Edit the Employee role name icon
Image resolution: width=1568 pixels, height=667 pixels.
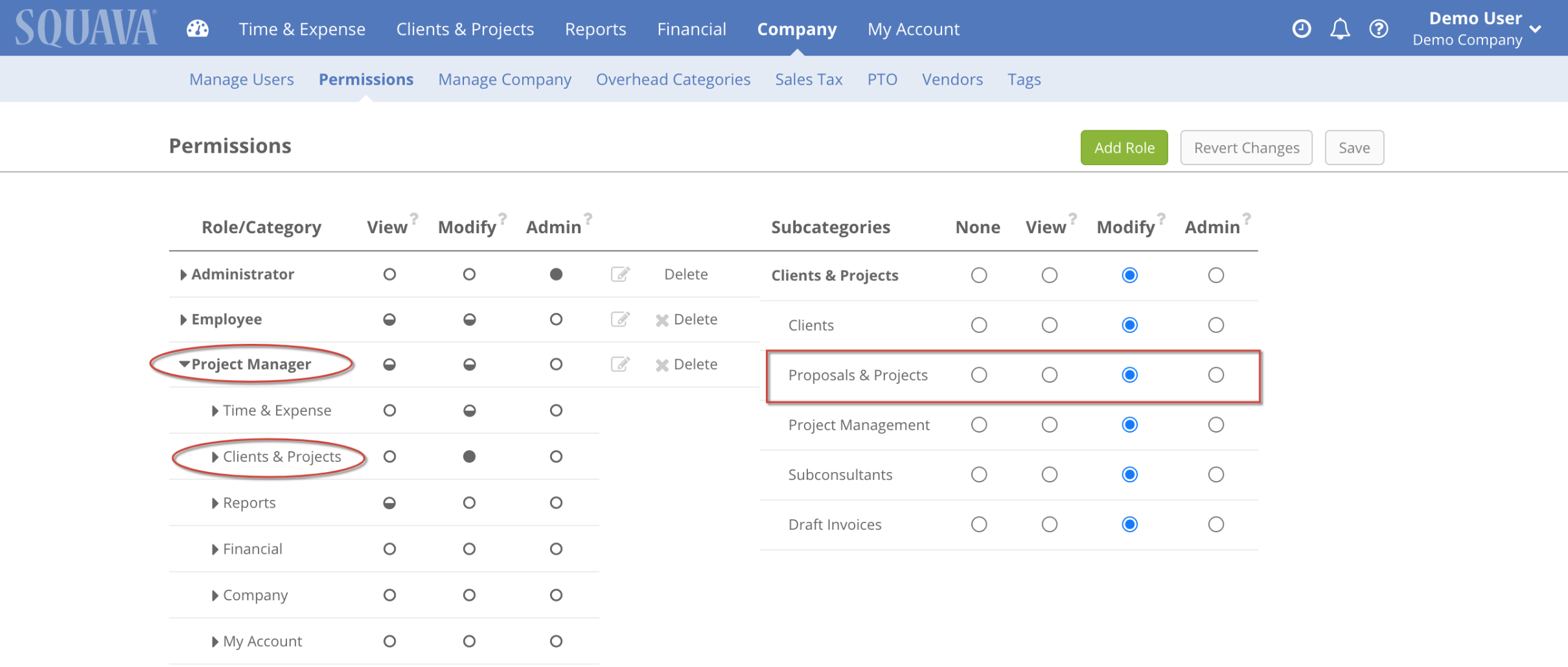pyautogui.click(x=620, y=319)
